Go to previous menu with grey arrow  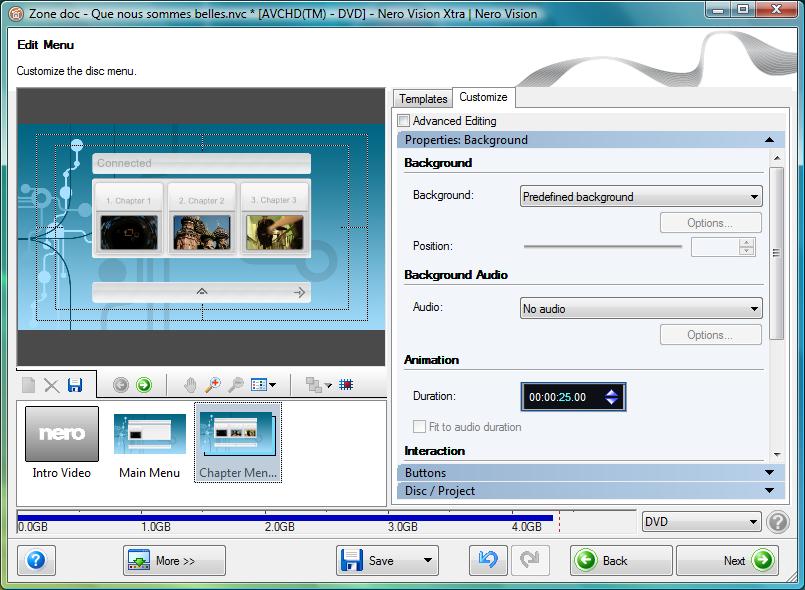[121, 385]
